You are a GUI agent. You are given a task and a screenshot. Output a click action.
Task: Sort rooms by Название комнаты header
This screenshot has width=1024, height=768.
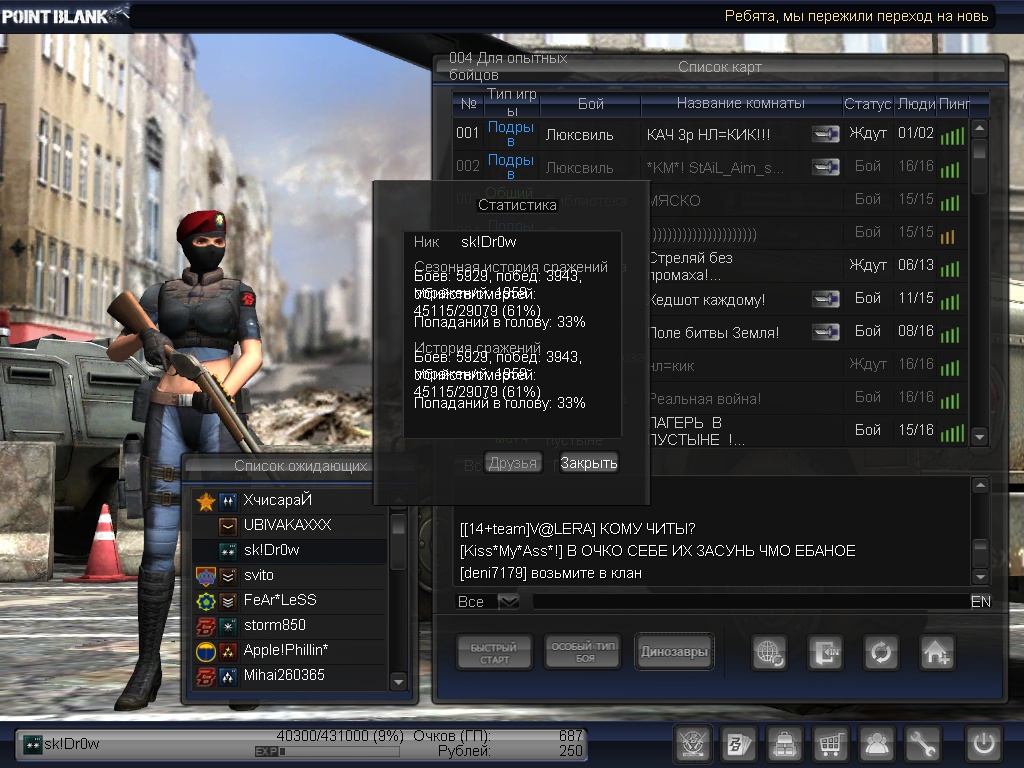tap(741, 103)
